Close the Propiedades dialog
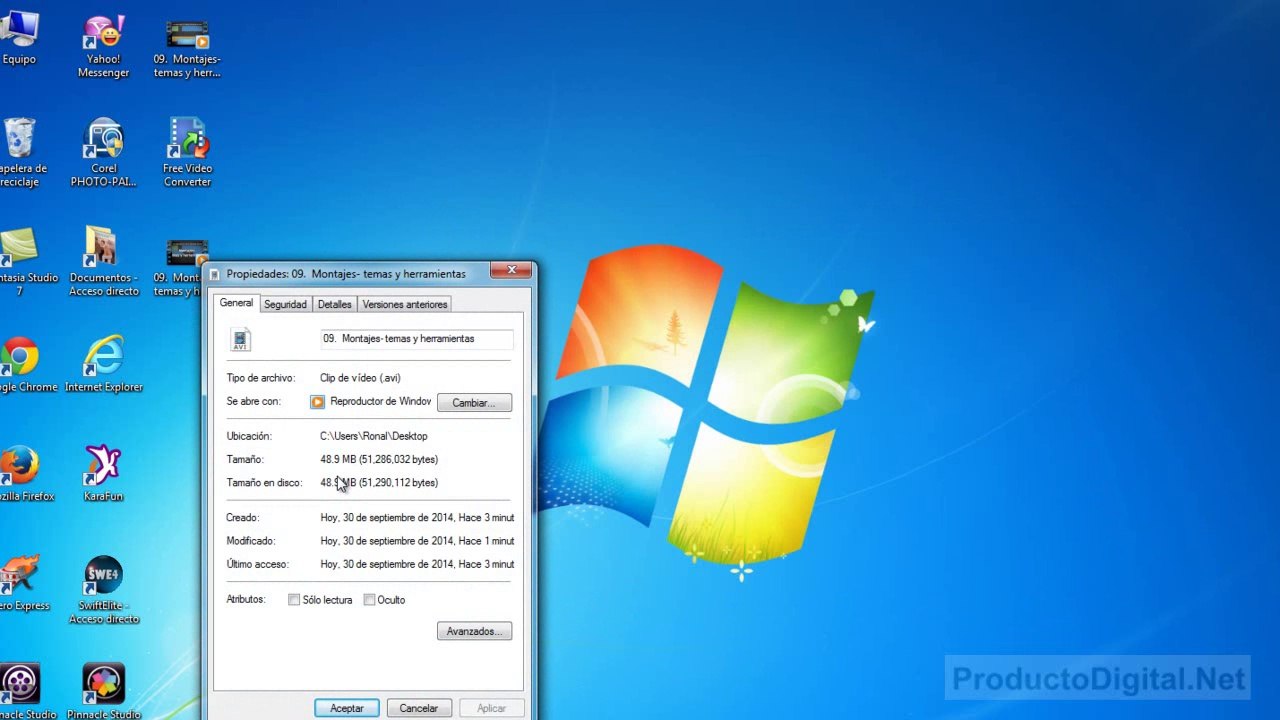Viewport: 1280px width, 720px height. tap(511, 270)
